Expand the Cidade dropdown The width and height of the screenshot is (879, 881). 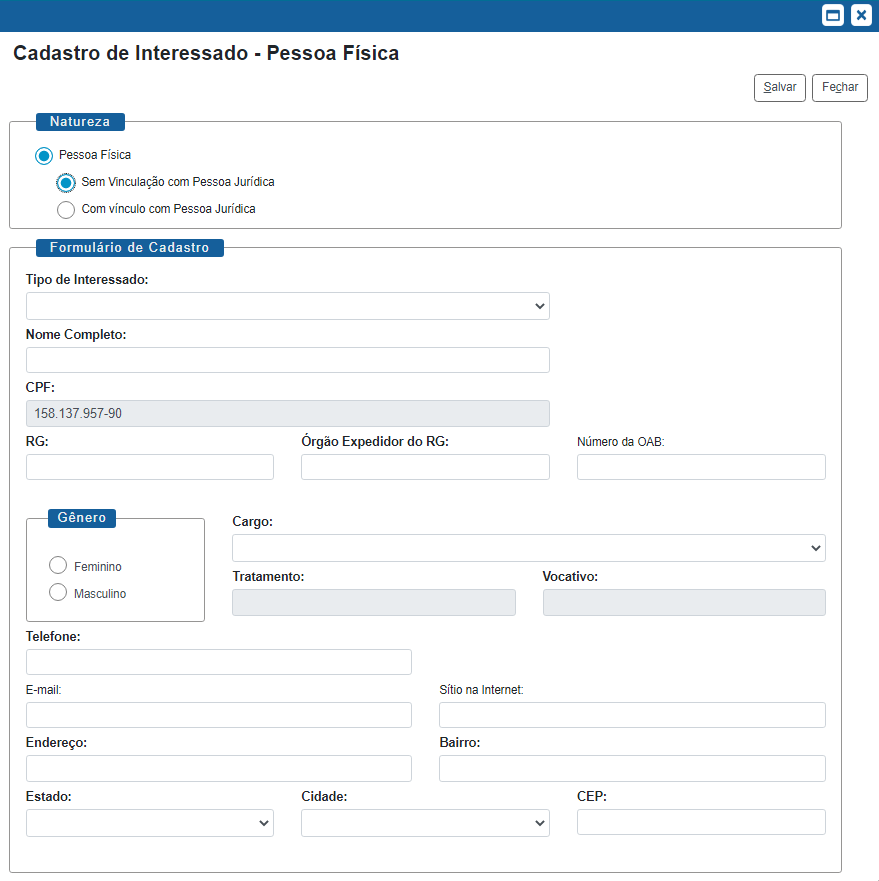pos(425,823)
